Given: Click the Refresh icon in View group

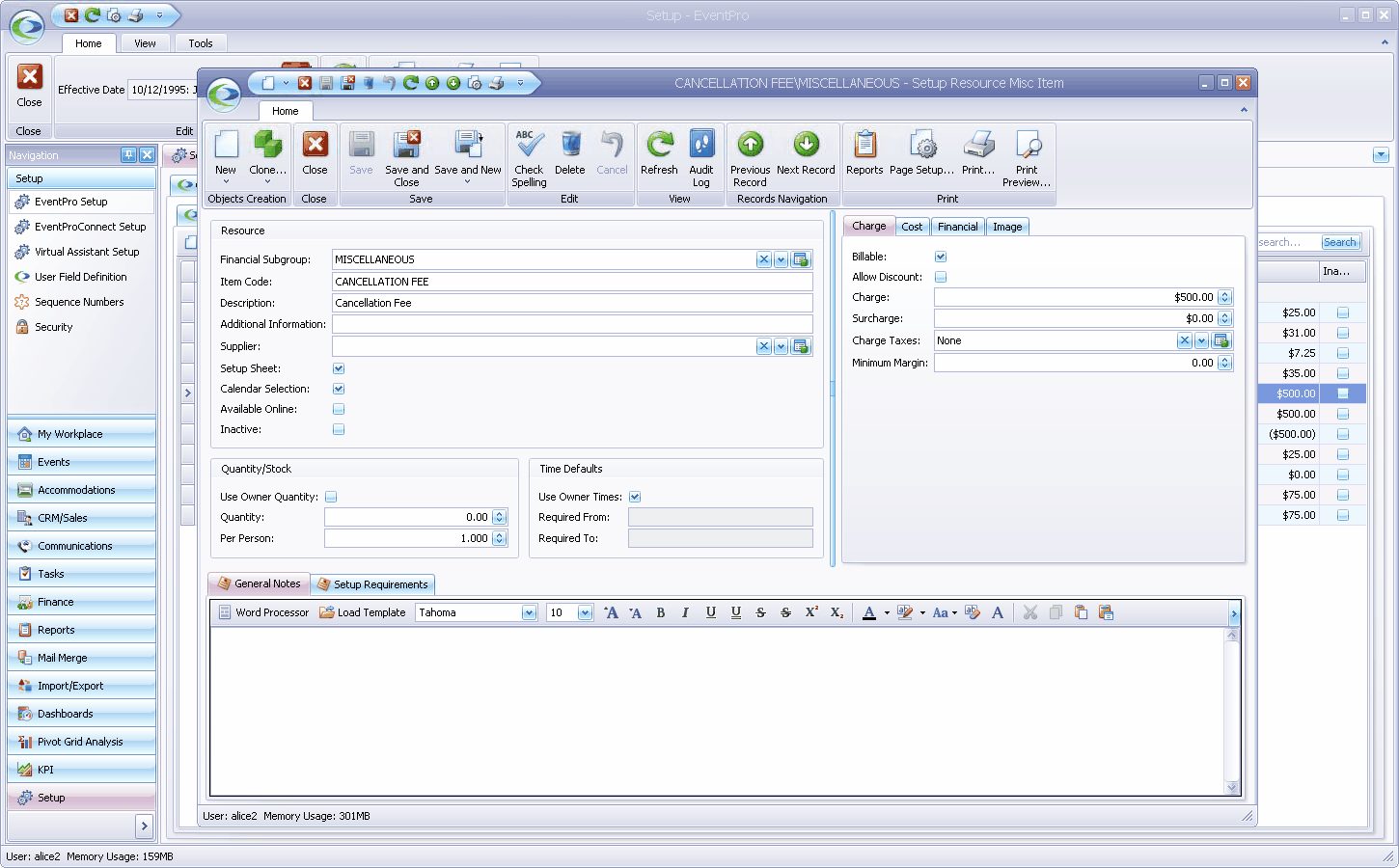Looking at the screenshot, I should point(660,145).
